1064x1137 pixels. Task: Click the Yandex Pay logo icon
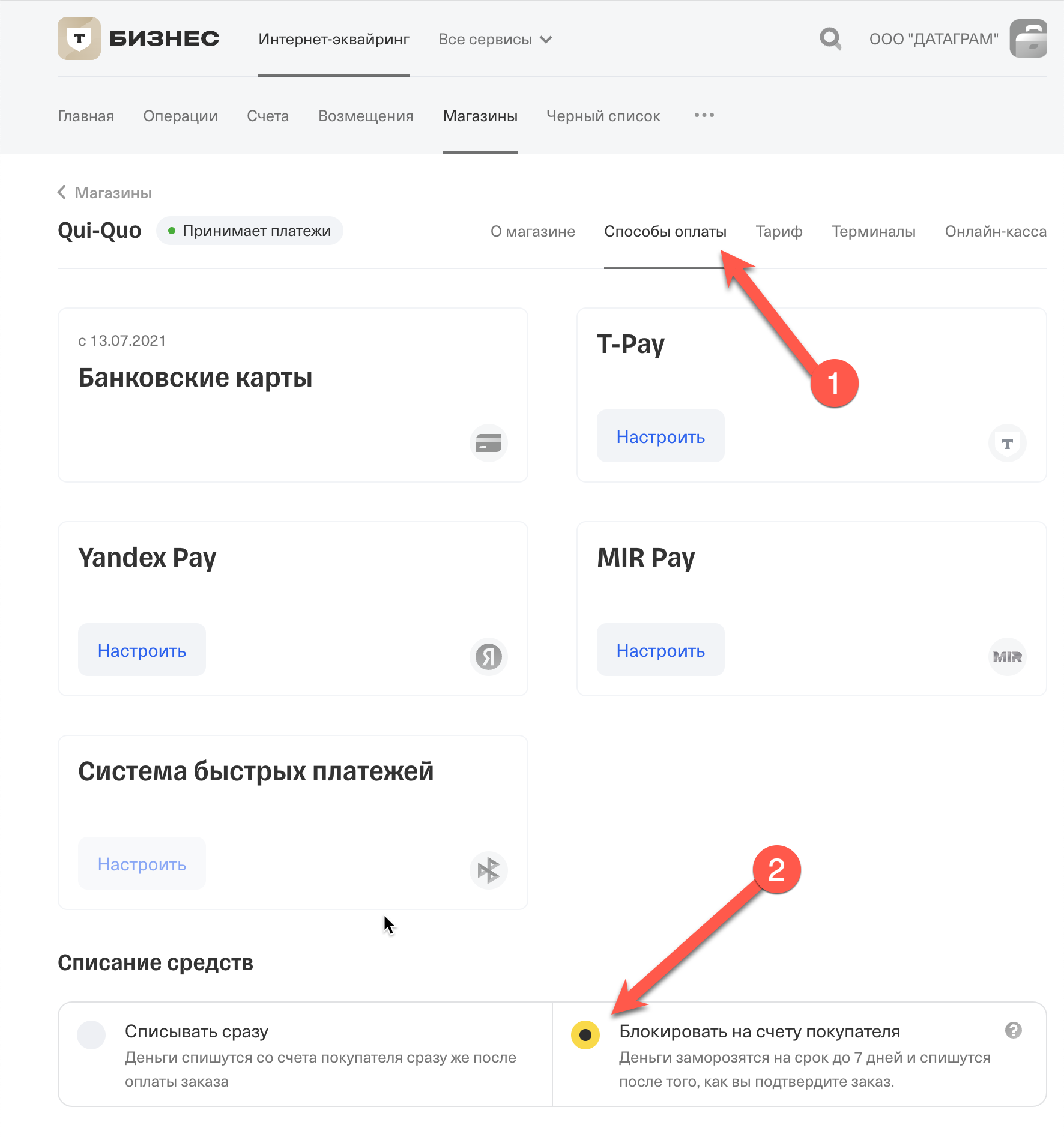point(489,656)
